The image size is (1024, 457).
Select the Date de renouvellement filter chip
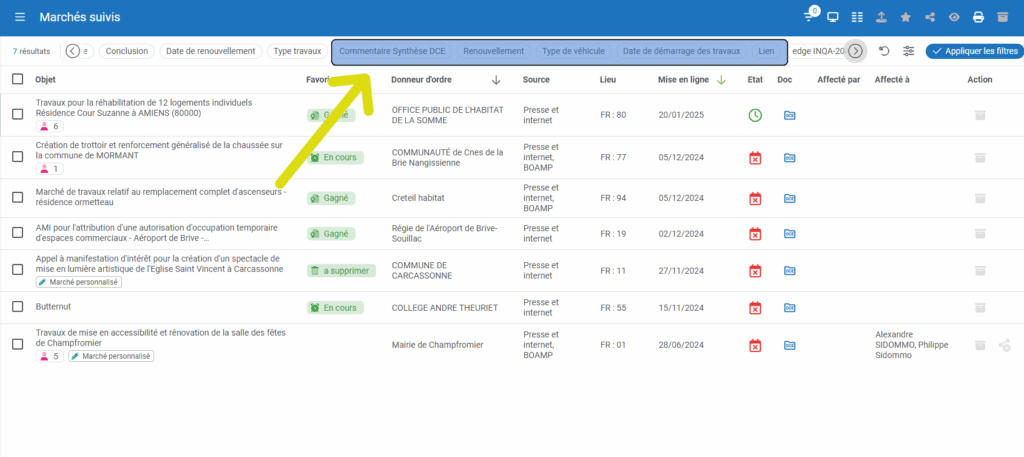210,51
